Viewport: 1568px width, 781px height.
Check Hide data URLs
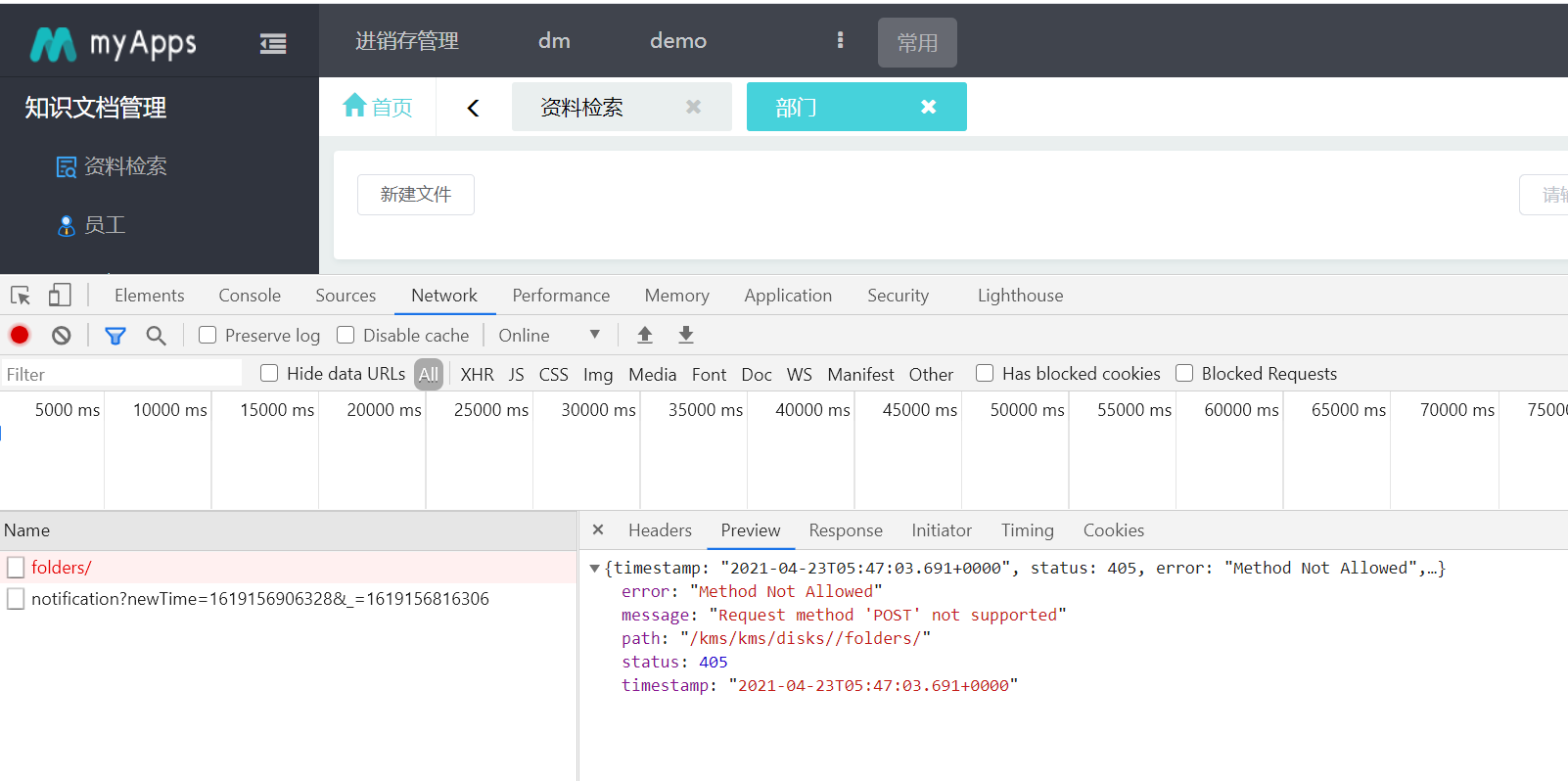coord(269,373)
